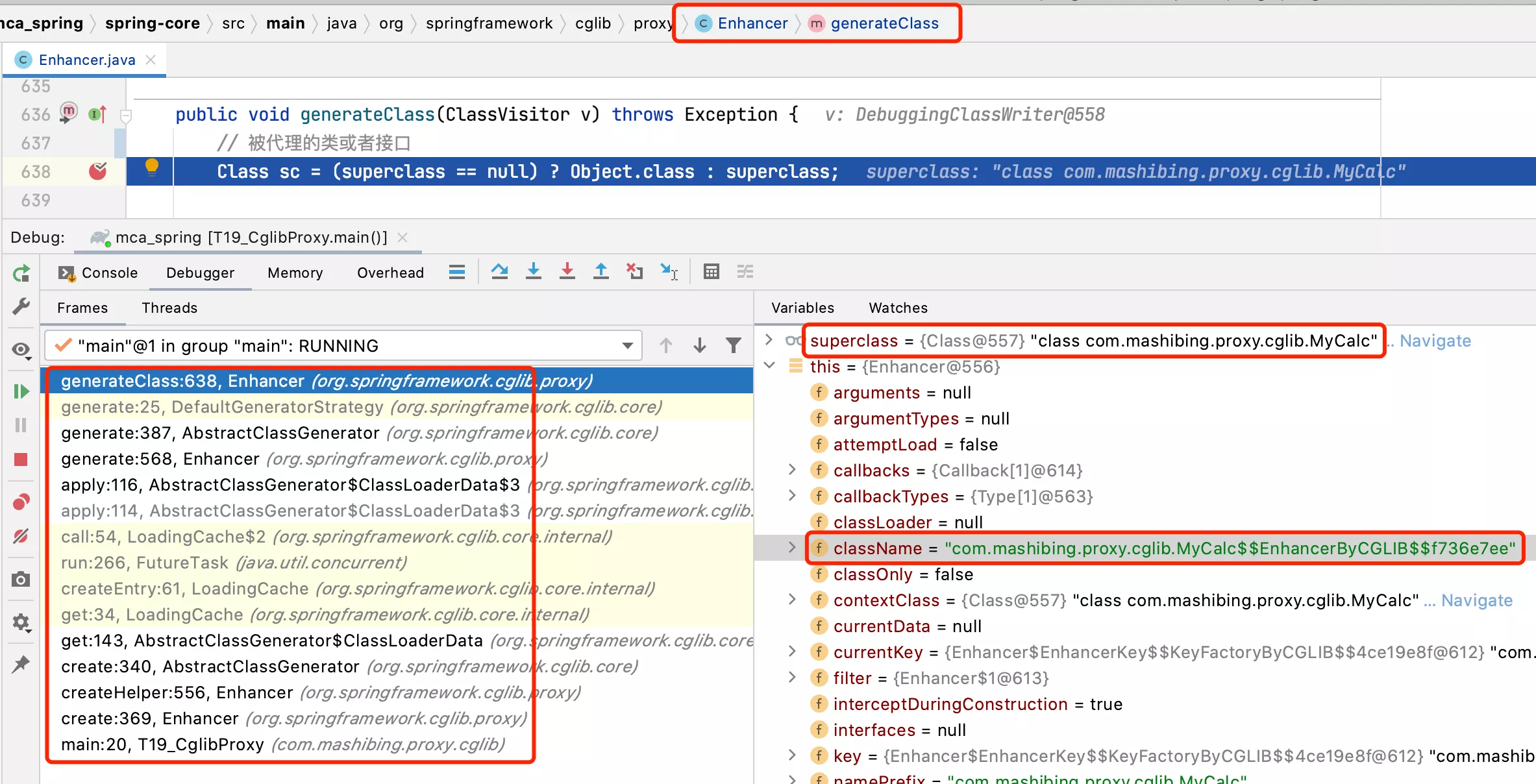This screenshot has width=1536, height=784.
Task: Switch to the Memory tab
Action: pos(294,273)
